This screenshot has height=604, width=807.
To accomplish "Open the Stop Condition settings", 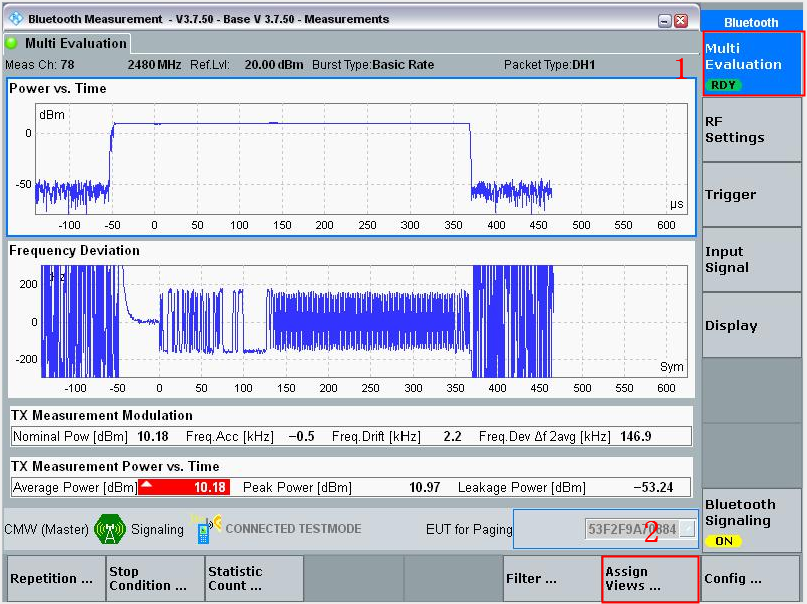I will 155,578.
